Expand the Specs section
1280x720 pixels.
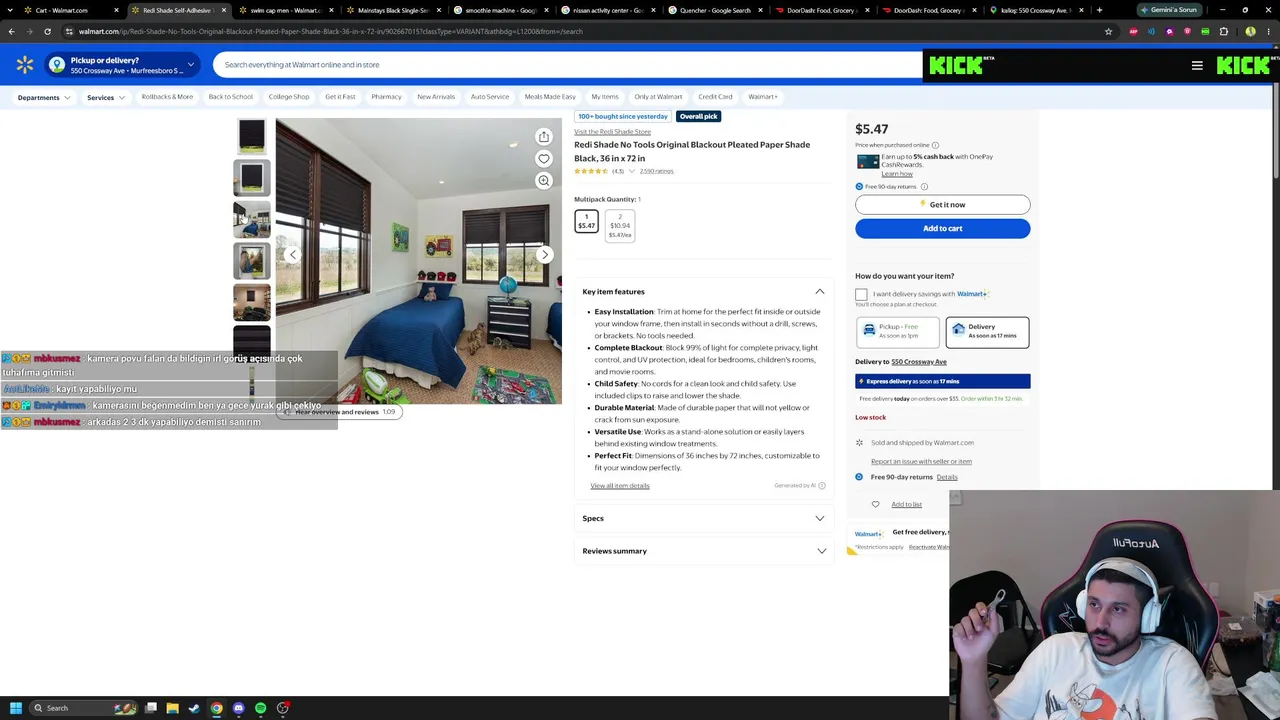(x=820, y=519)
